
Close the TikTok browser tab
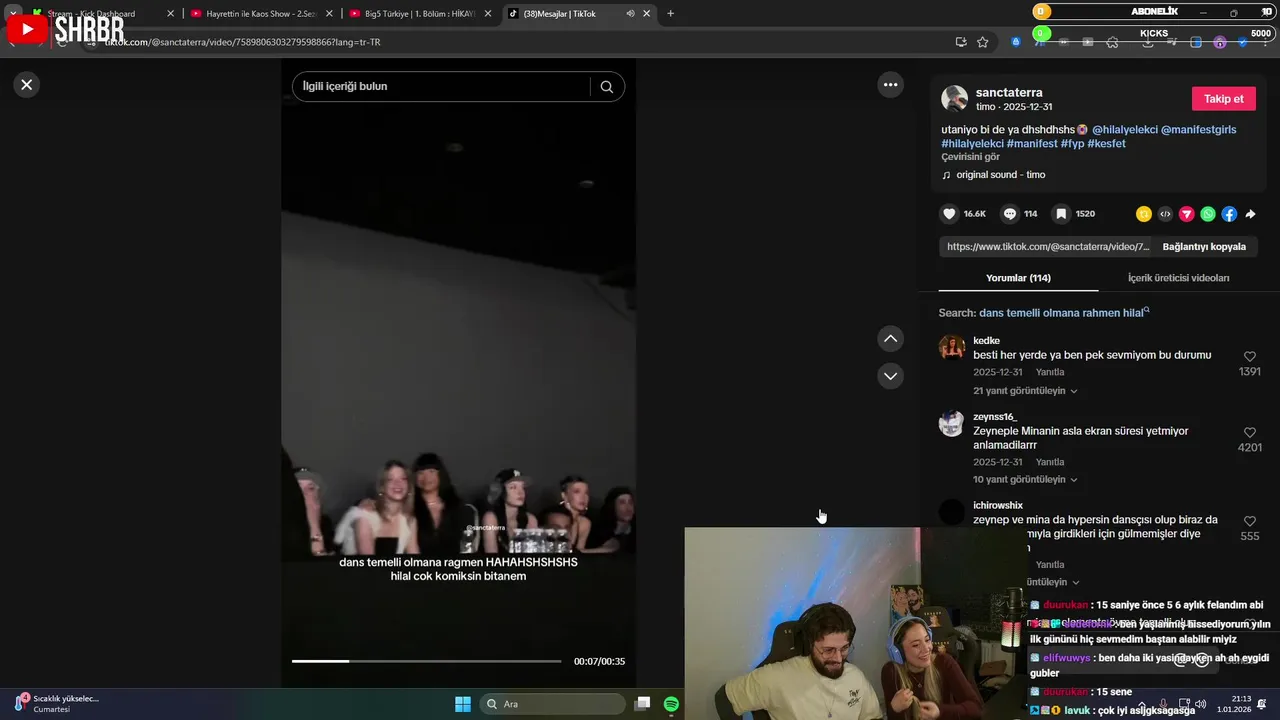(647, 14)
